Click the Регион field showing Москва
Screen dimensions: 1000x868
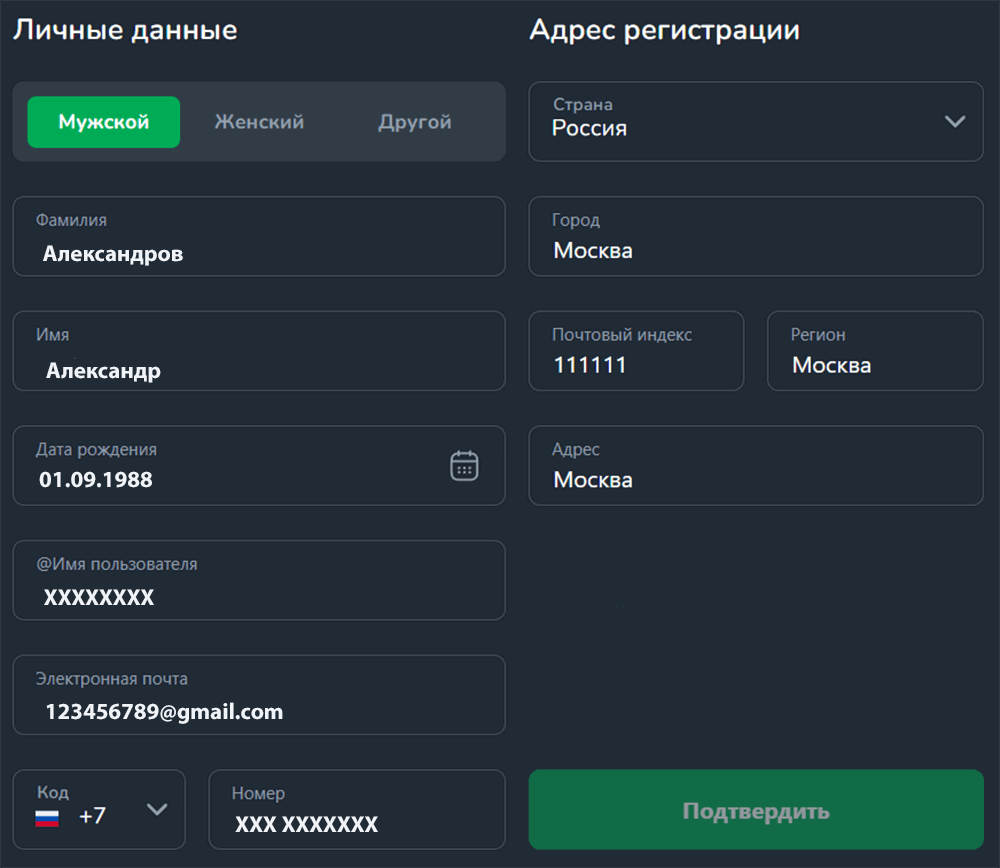pos(875,351)
